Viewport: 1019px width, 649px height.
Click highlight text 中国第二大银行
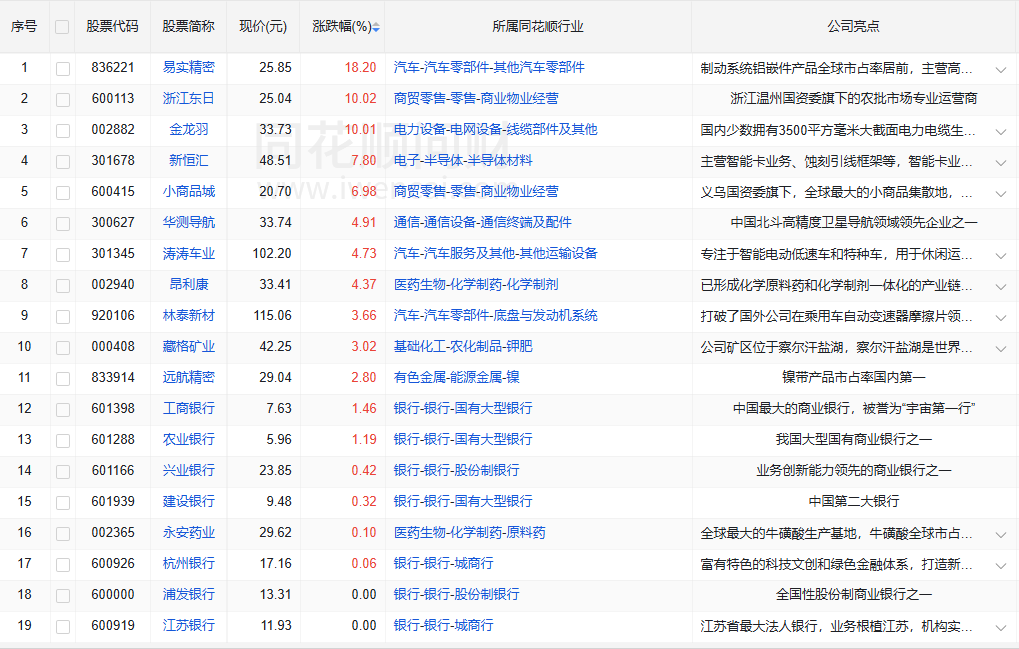[x=854, y=502]
